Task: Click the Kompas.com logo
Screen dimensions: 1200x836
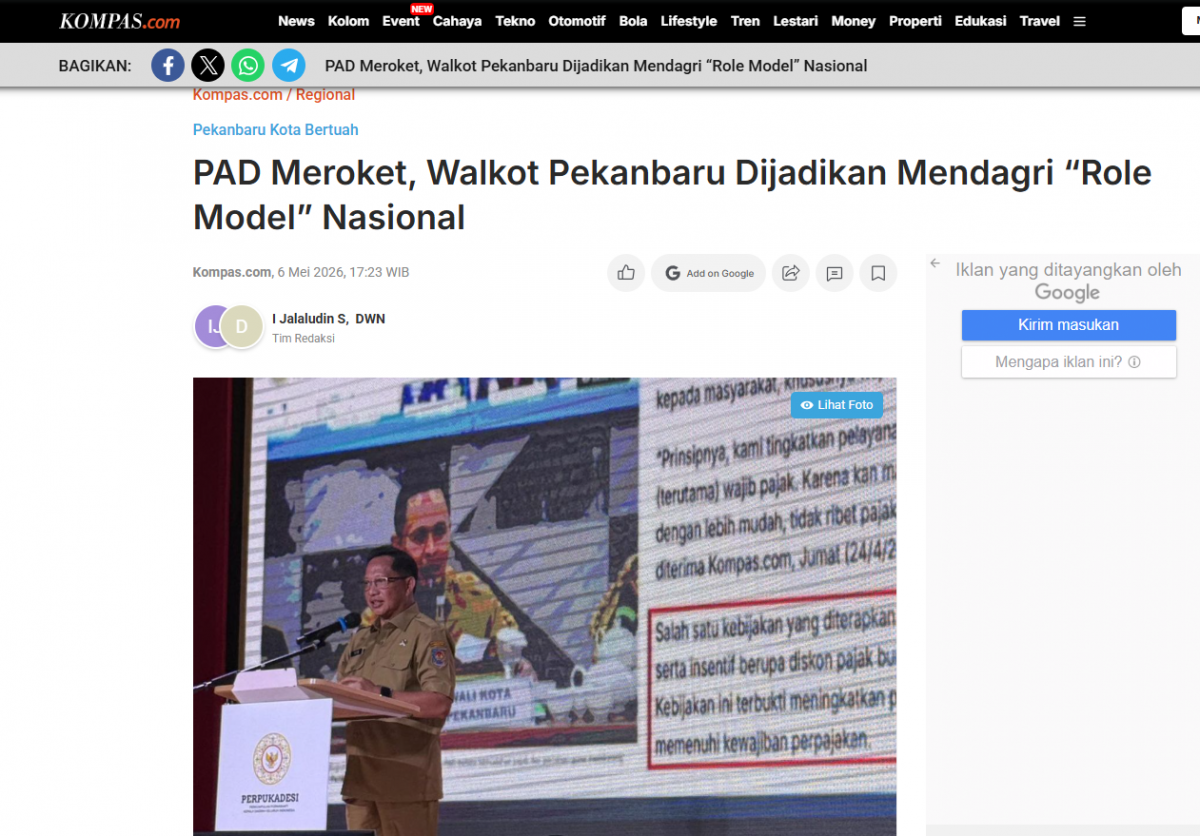Action: (119, 21)
